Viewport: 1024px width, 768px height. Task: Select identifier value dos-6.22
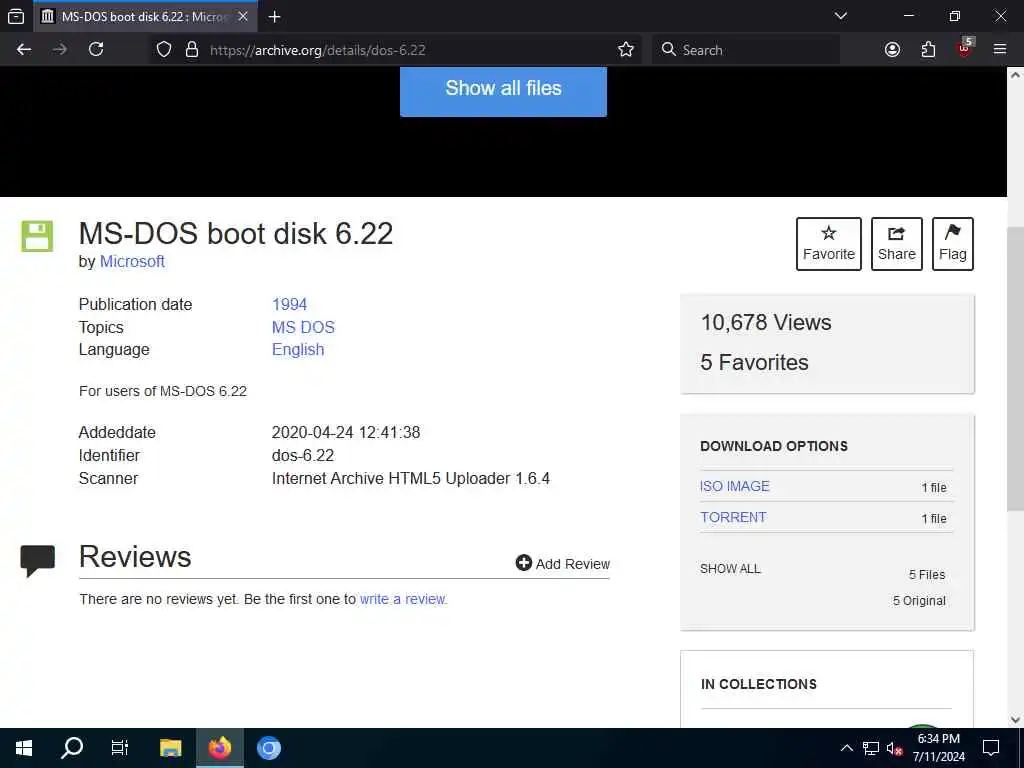[x=302, y=455]
